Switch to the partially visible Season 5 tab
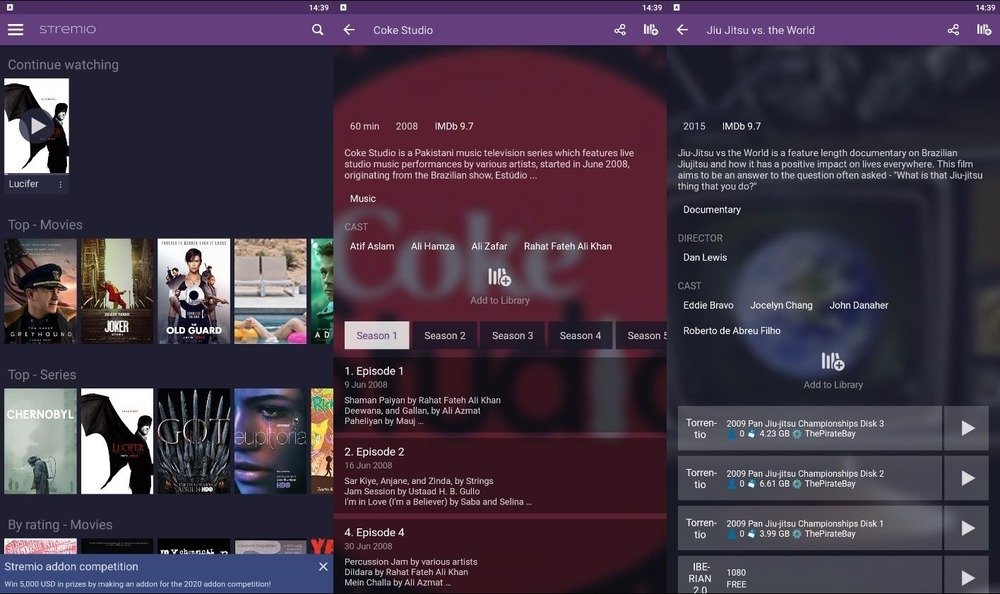1000x594 pixels. [x=642, y=336]
